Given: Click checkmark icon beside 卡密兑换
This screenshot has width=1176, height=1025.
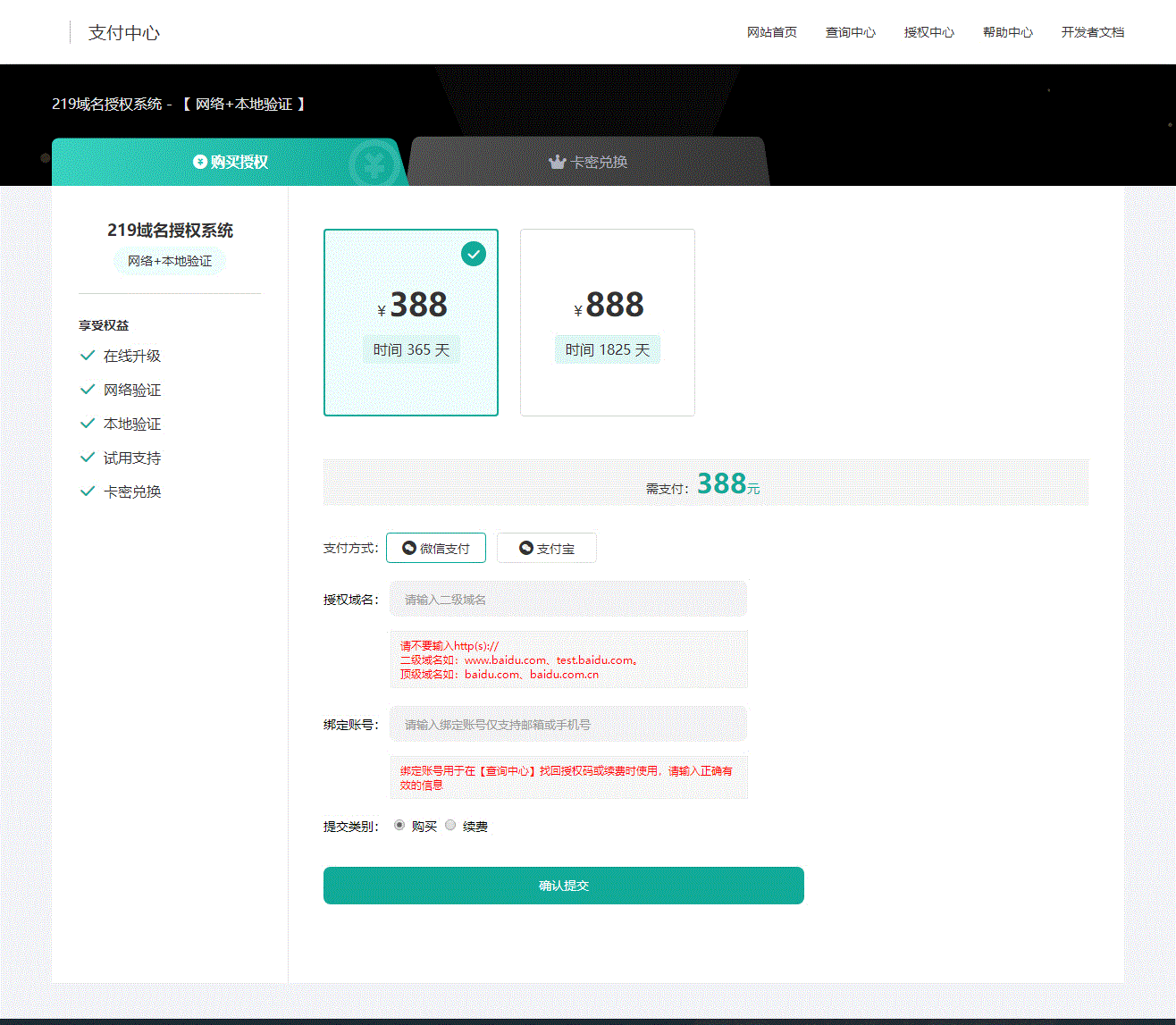Looking at the screenshot, I should click(x=88, y=491).
